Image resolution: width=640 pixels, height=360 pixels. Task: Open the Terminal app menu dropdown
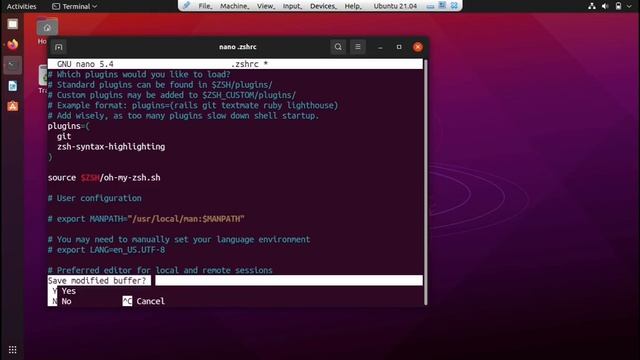point(75,6)
